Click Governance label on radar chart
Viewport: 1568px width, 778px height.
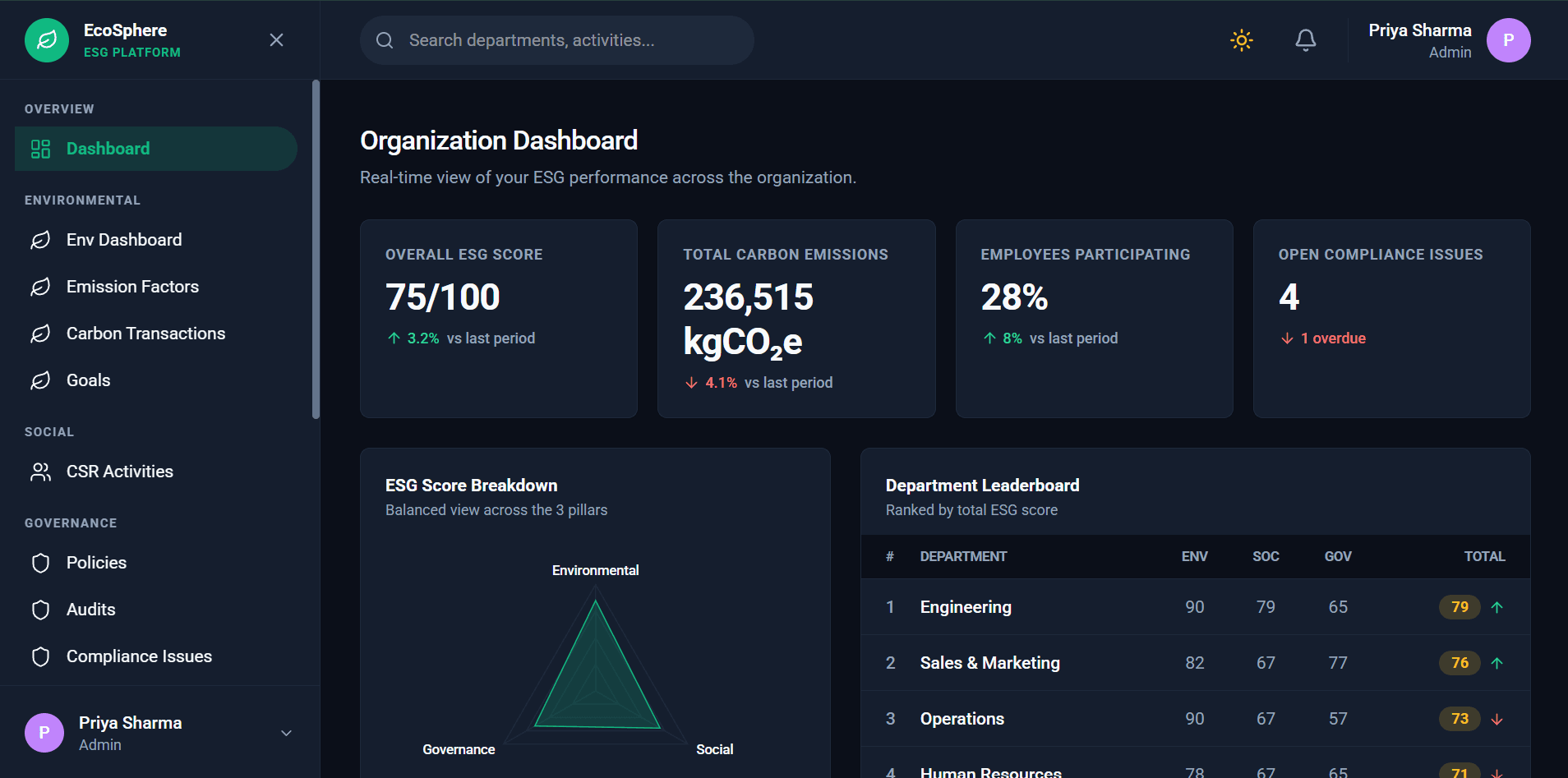pos(459,749)
